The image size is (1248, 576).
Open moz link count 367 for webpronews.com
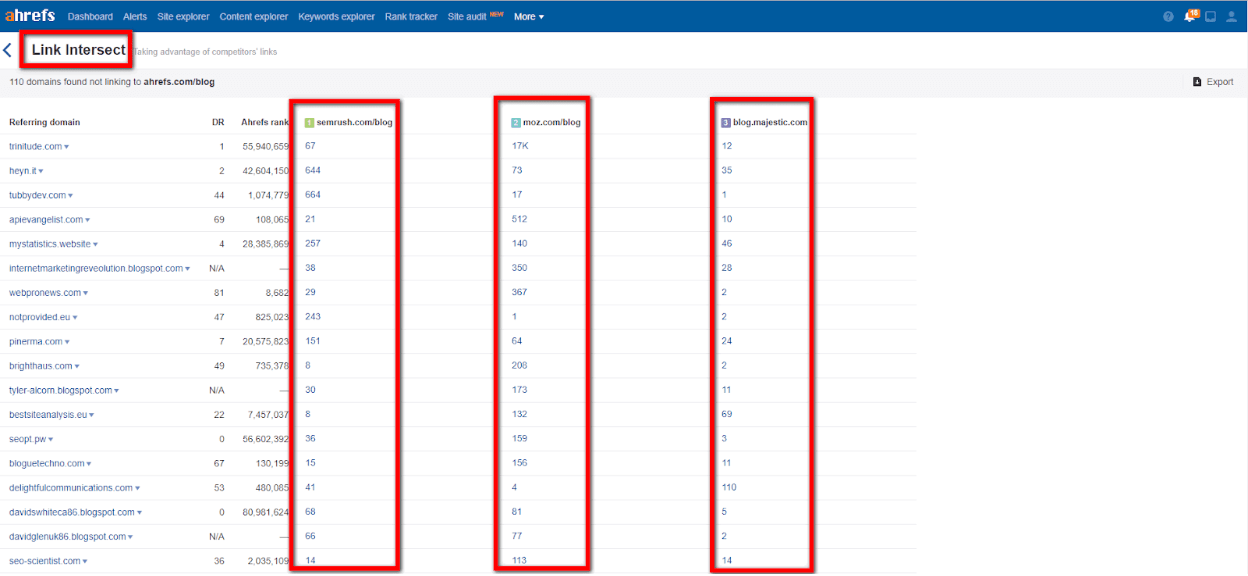click(519, 292)
